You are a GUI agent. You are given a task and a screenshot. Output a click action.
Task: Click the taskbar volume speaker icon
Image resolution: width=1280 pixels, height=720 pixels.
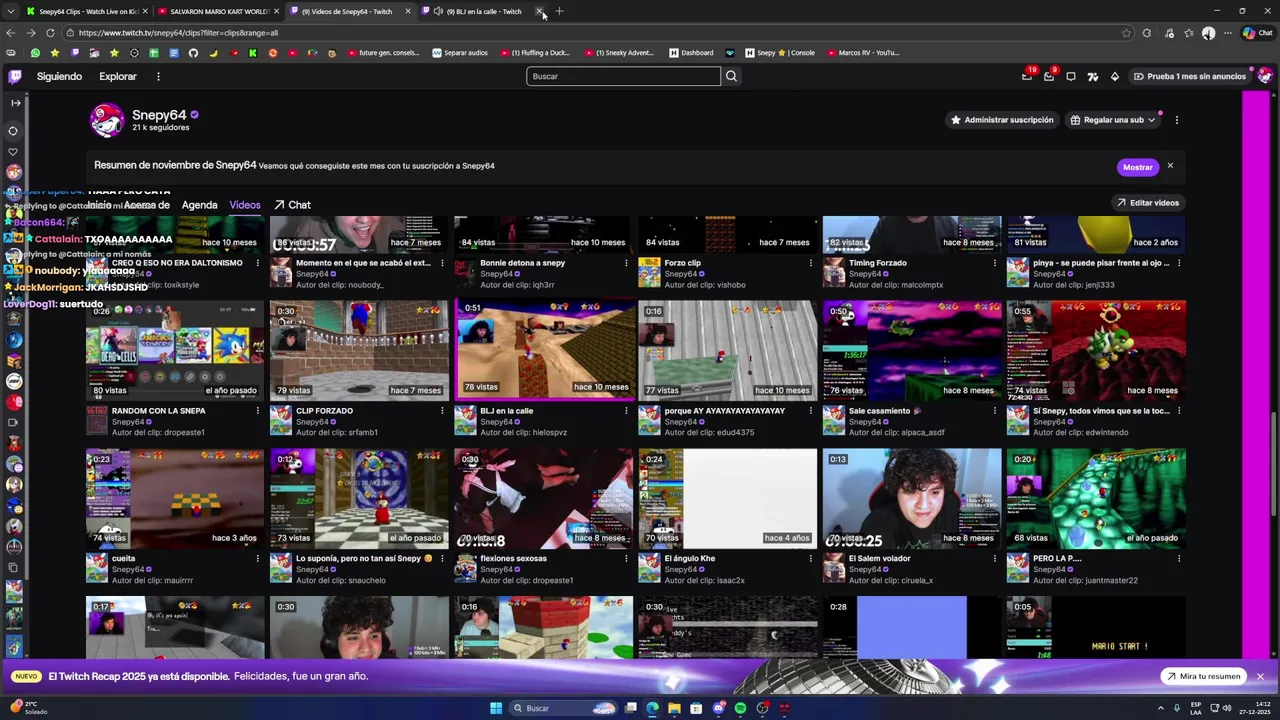[x=1227, y=708]
